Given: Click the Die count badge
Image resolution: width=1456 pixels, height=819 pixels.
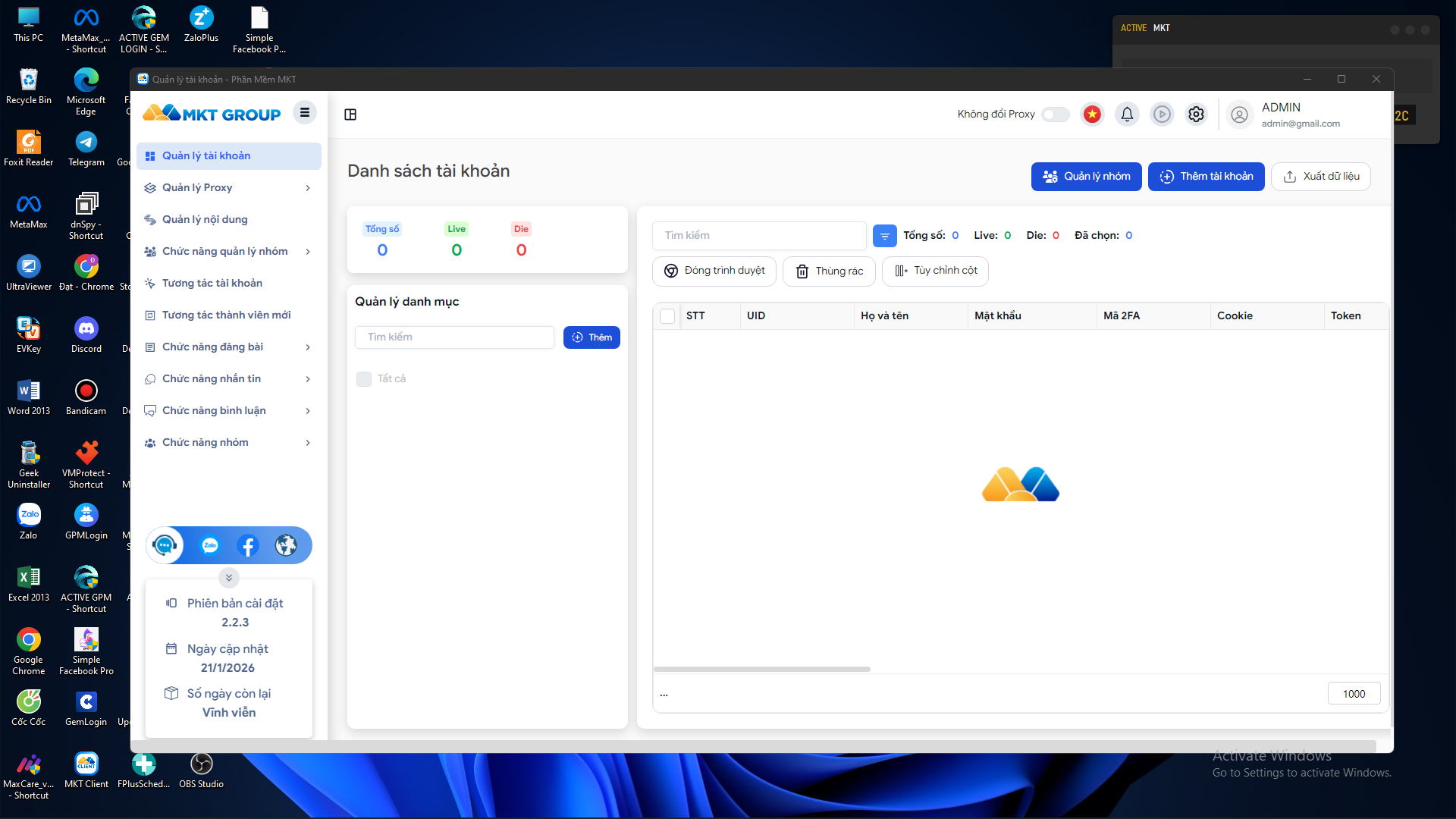Looking at the screenshot, I should click(521, 229).
